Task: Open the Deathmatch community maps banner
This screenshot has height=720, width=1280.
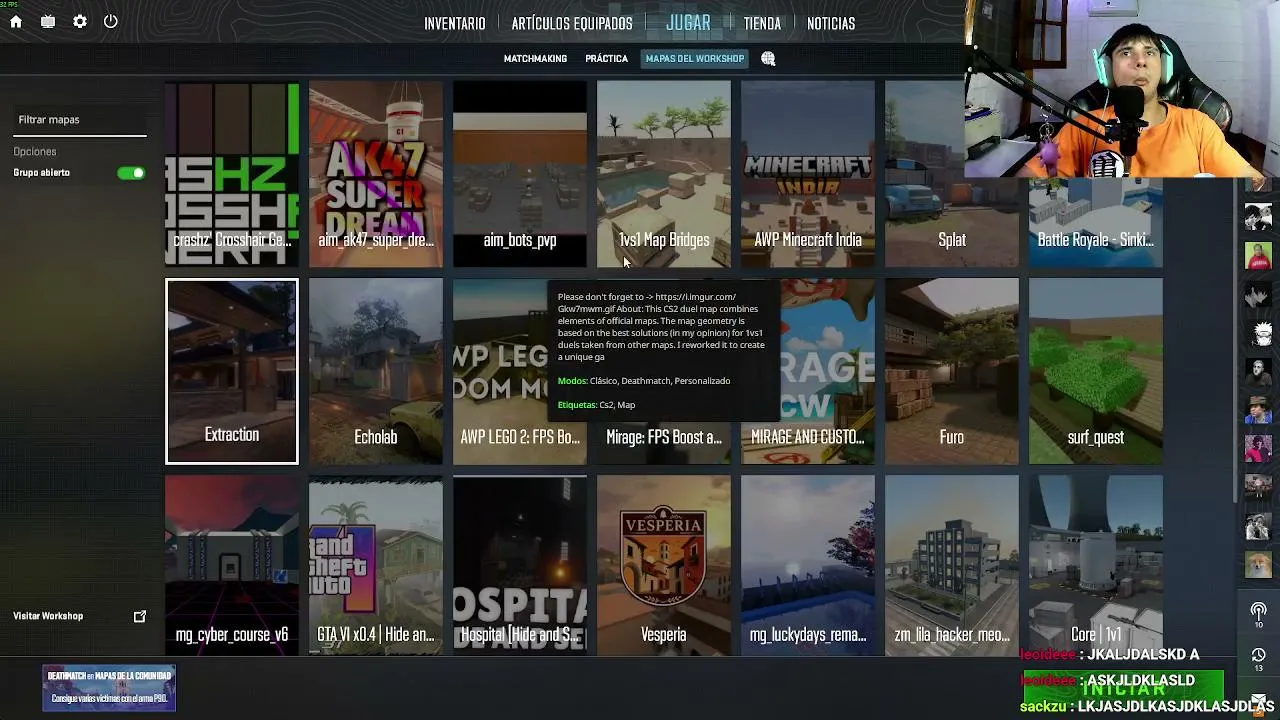Action: pyautogui.click(x=109, y=688)
